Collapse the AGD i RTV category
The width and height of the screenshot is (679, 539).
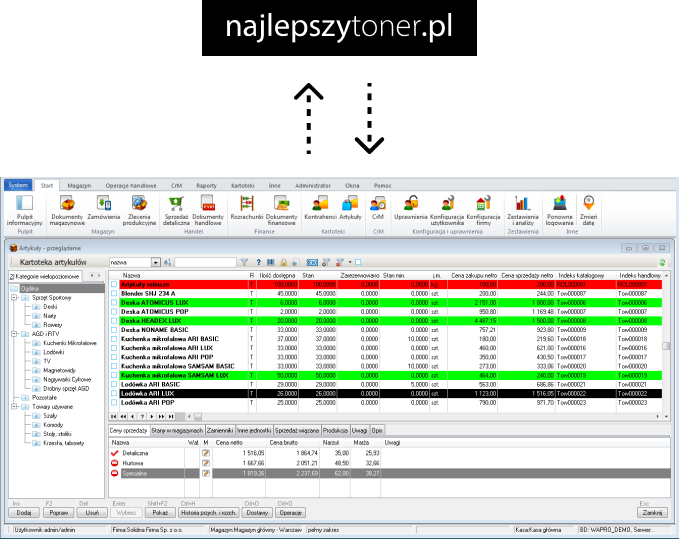click(15, 334)
